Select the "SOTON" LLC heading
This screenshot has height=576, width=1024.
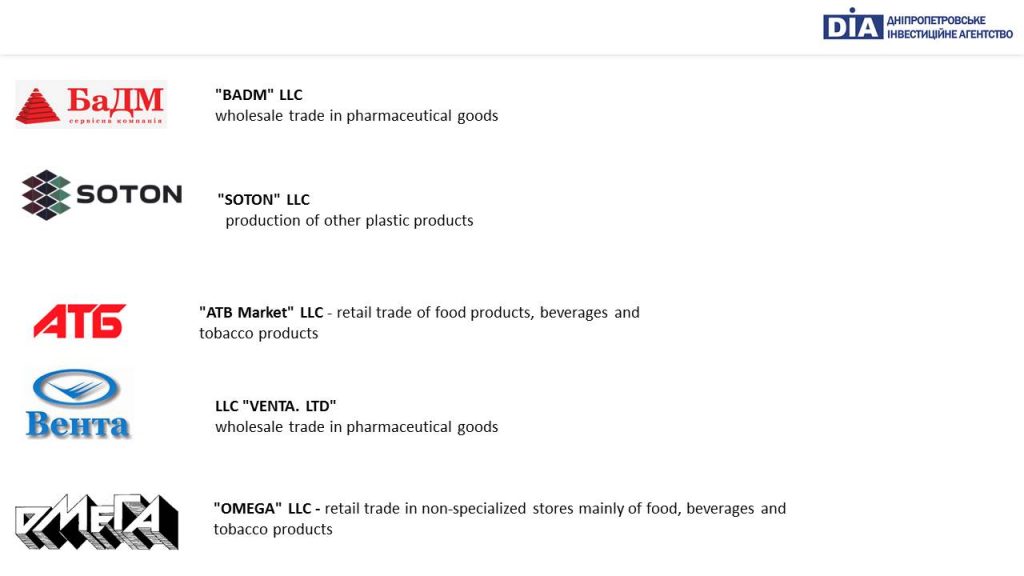pos(263,199)
